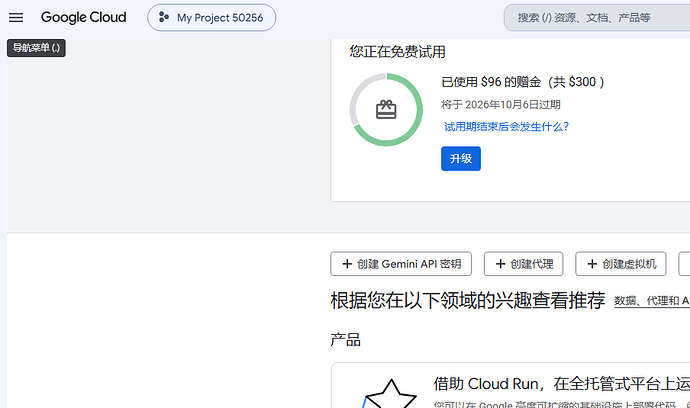
Task: Click the 您正在免费试用 heading
Action: (397, 52)
